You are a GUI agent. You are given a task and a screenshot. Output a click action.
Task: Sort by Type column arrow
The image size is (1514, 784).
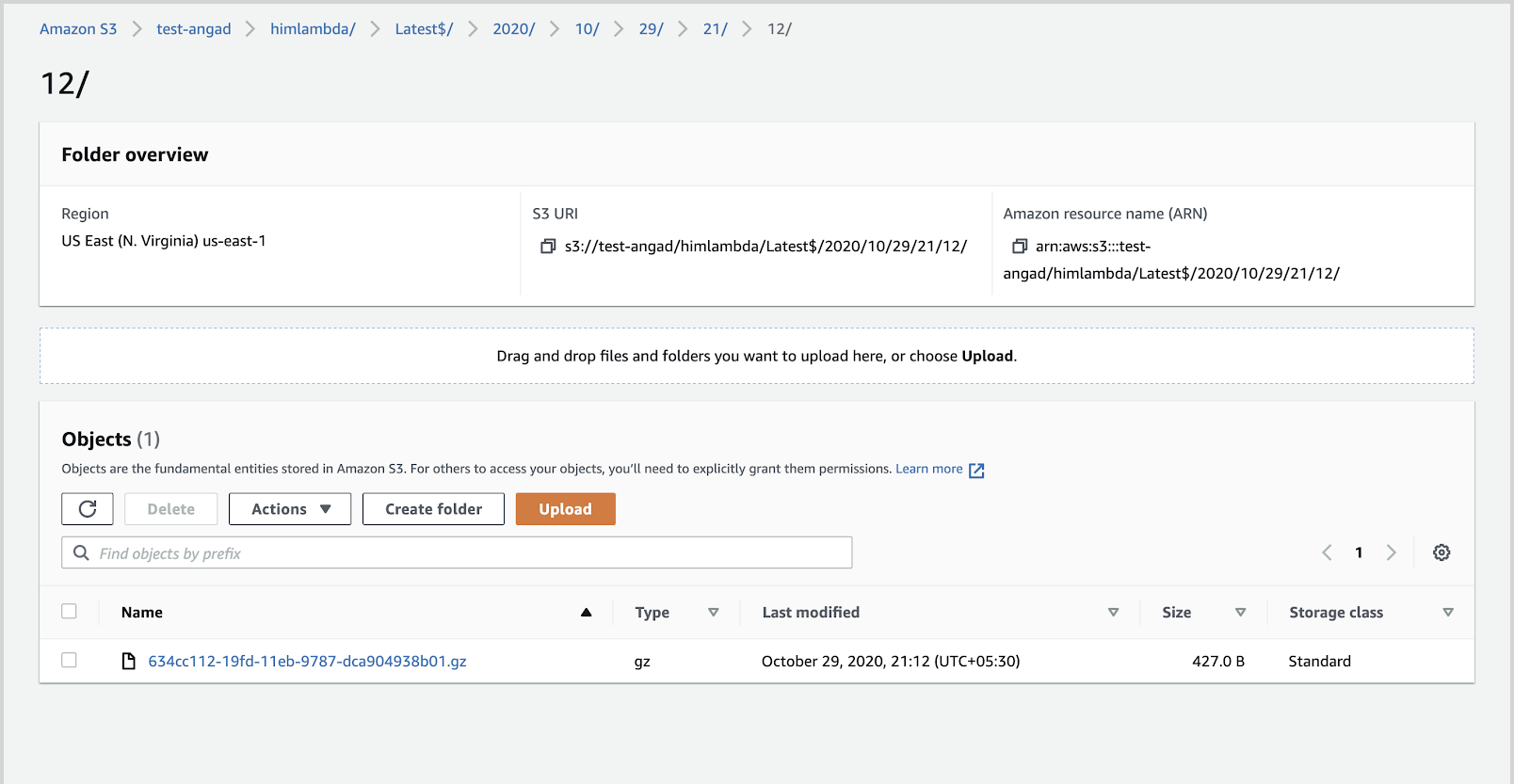713,613
